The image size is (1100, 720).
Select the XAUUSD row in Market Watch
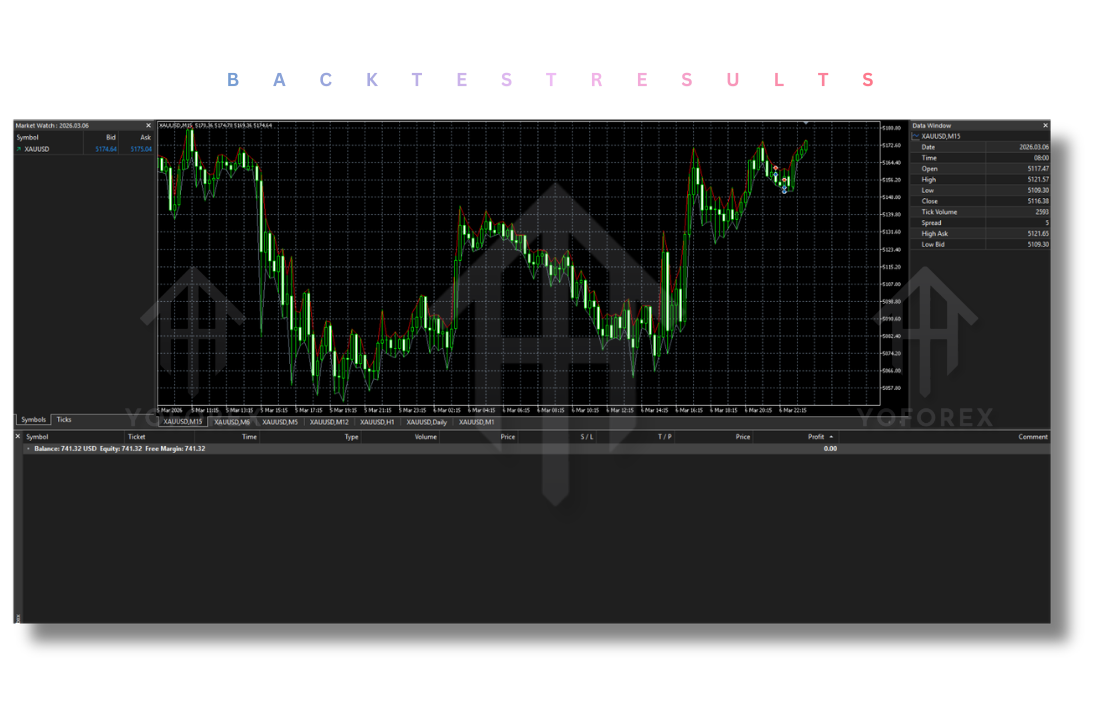50,149
